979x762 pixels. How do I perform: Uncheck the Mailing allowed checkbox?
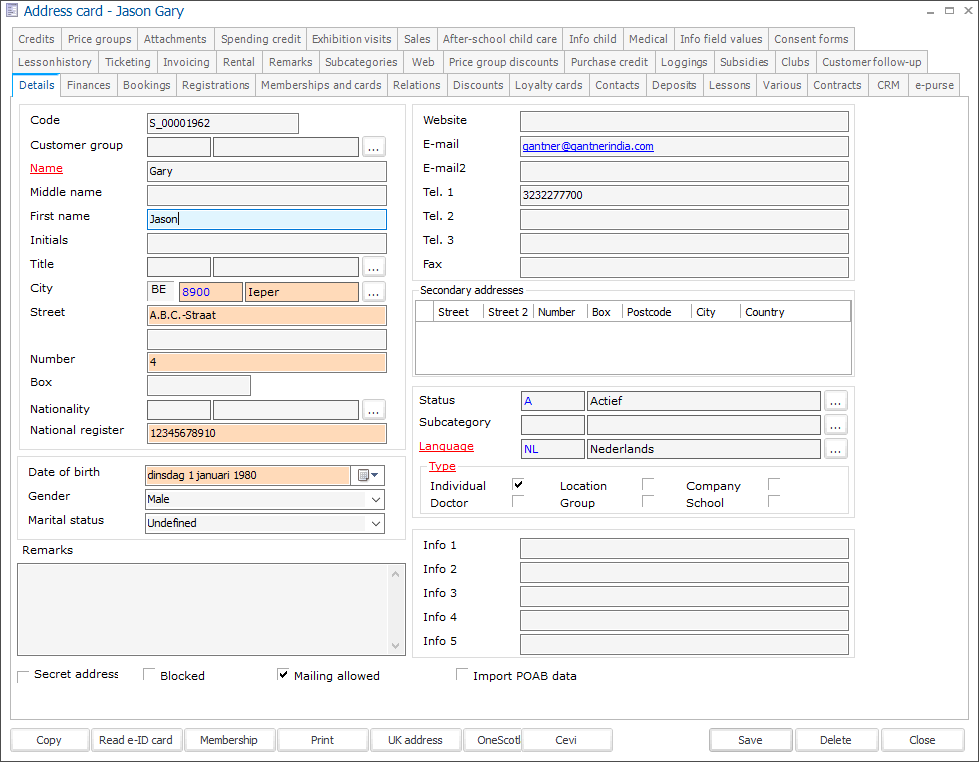(x=283, y=675)
